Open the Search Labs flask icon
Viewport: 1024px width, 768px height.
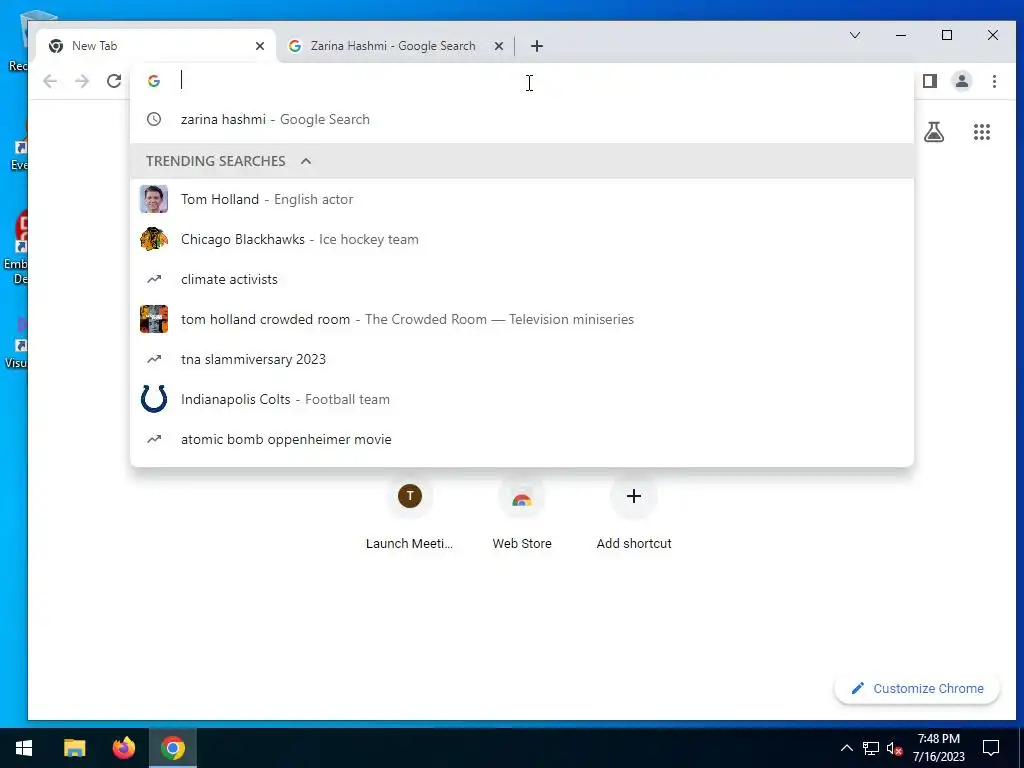pyautogui.click(x=934, y=133)
